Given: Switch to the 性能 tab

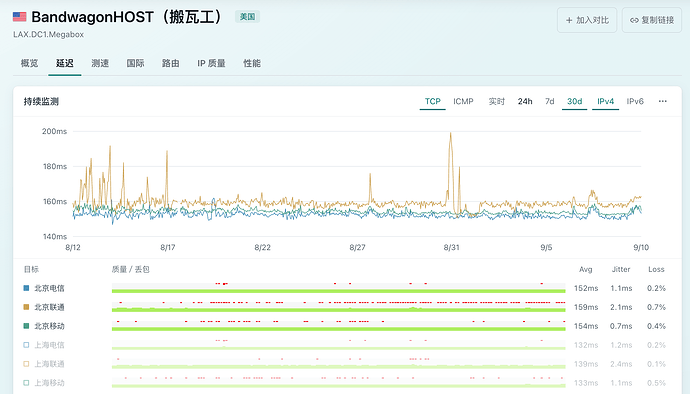Looking at the screenshot, I should tap(252, 63).
